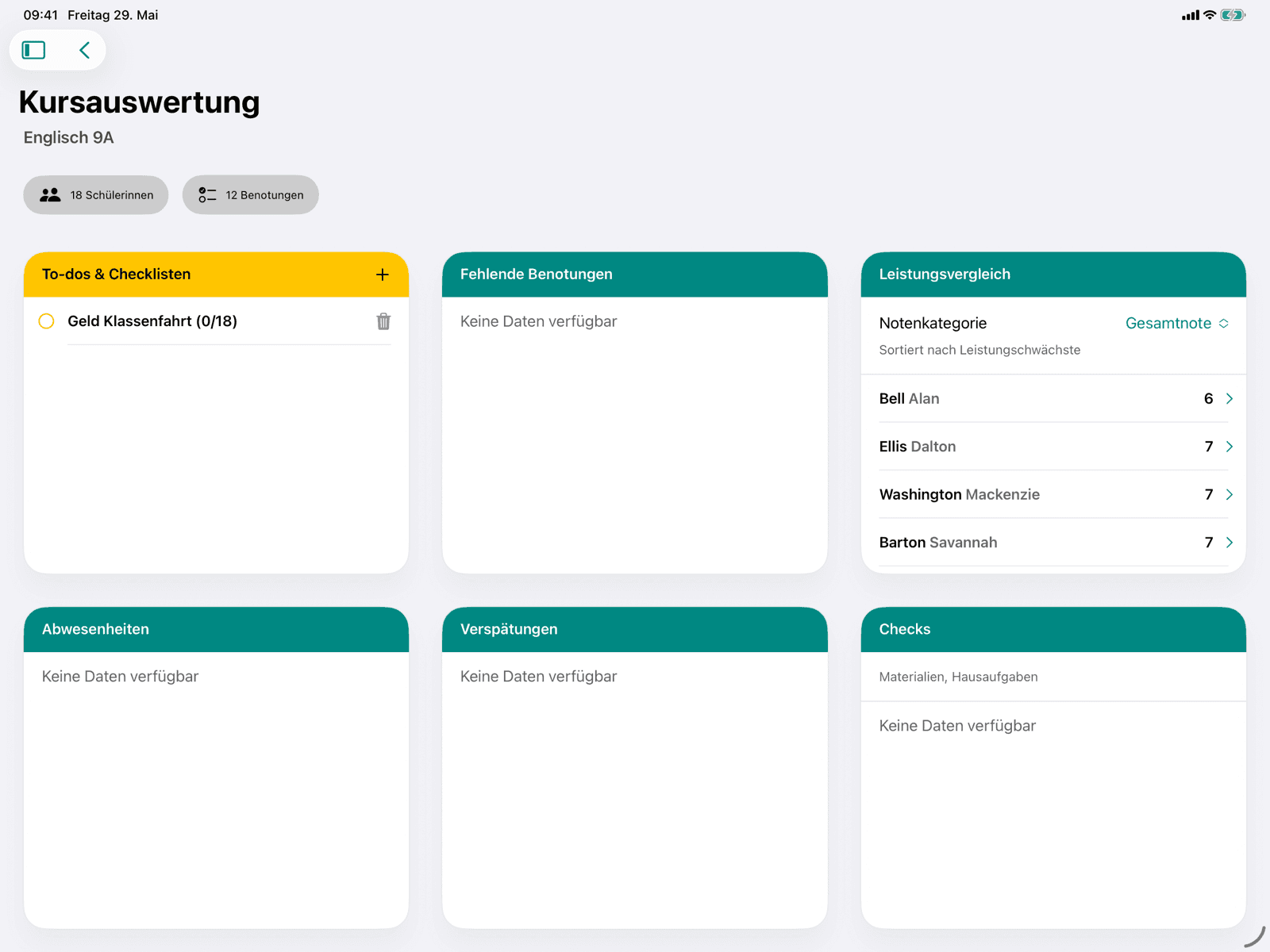The image size is (1270, 952).
Task: Expand Bell Alan's details chevron
Action: pos(1230,398)
